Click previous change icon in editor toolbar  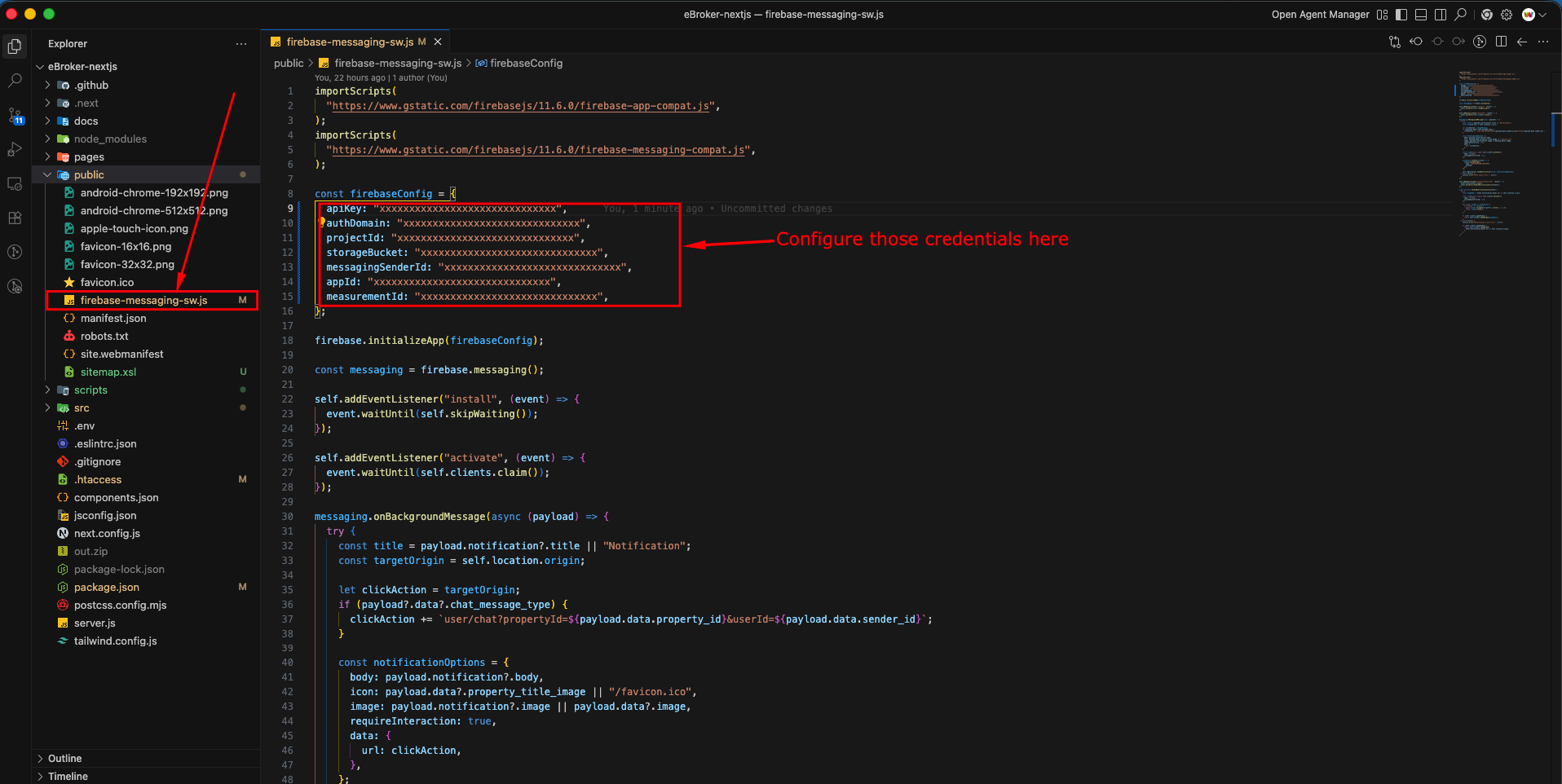(x=1416, y=42)
